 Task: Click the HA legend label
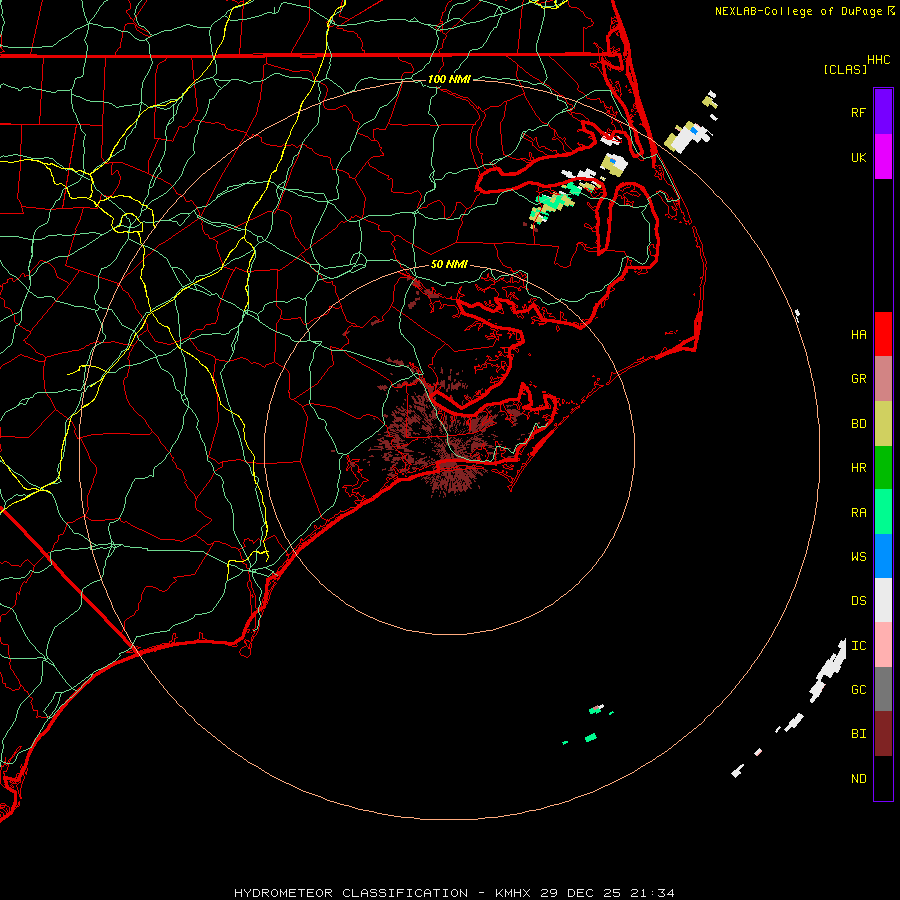pyautogui.click(x=858, y=335)
